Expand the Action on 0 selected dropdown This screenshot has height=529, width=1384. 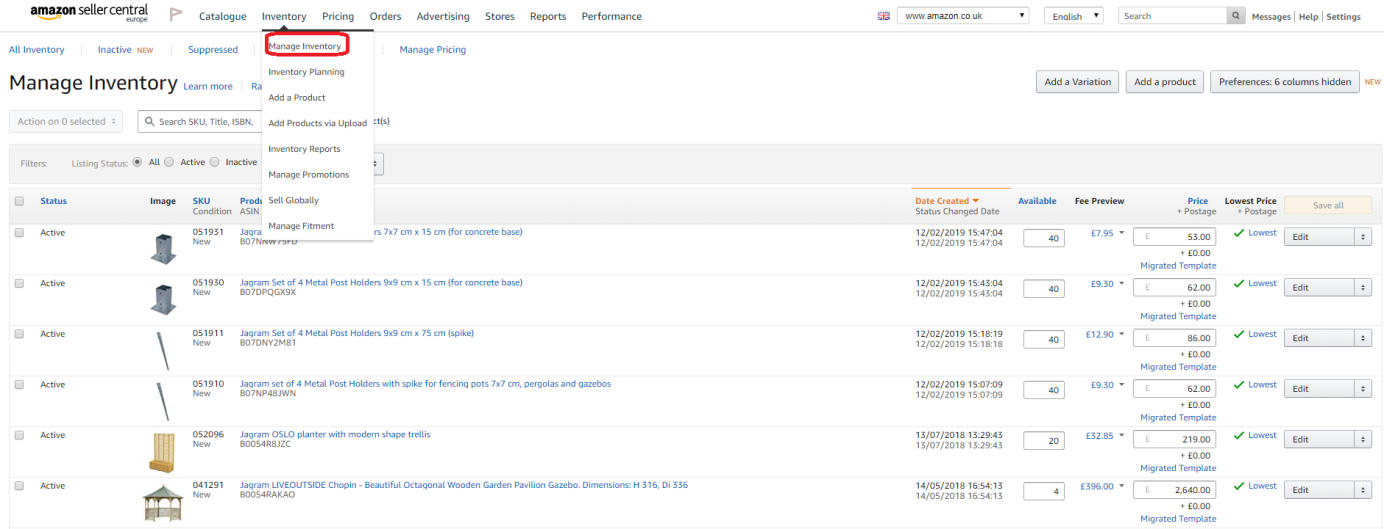tap(66, 121)
